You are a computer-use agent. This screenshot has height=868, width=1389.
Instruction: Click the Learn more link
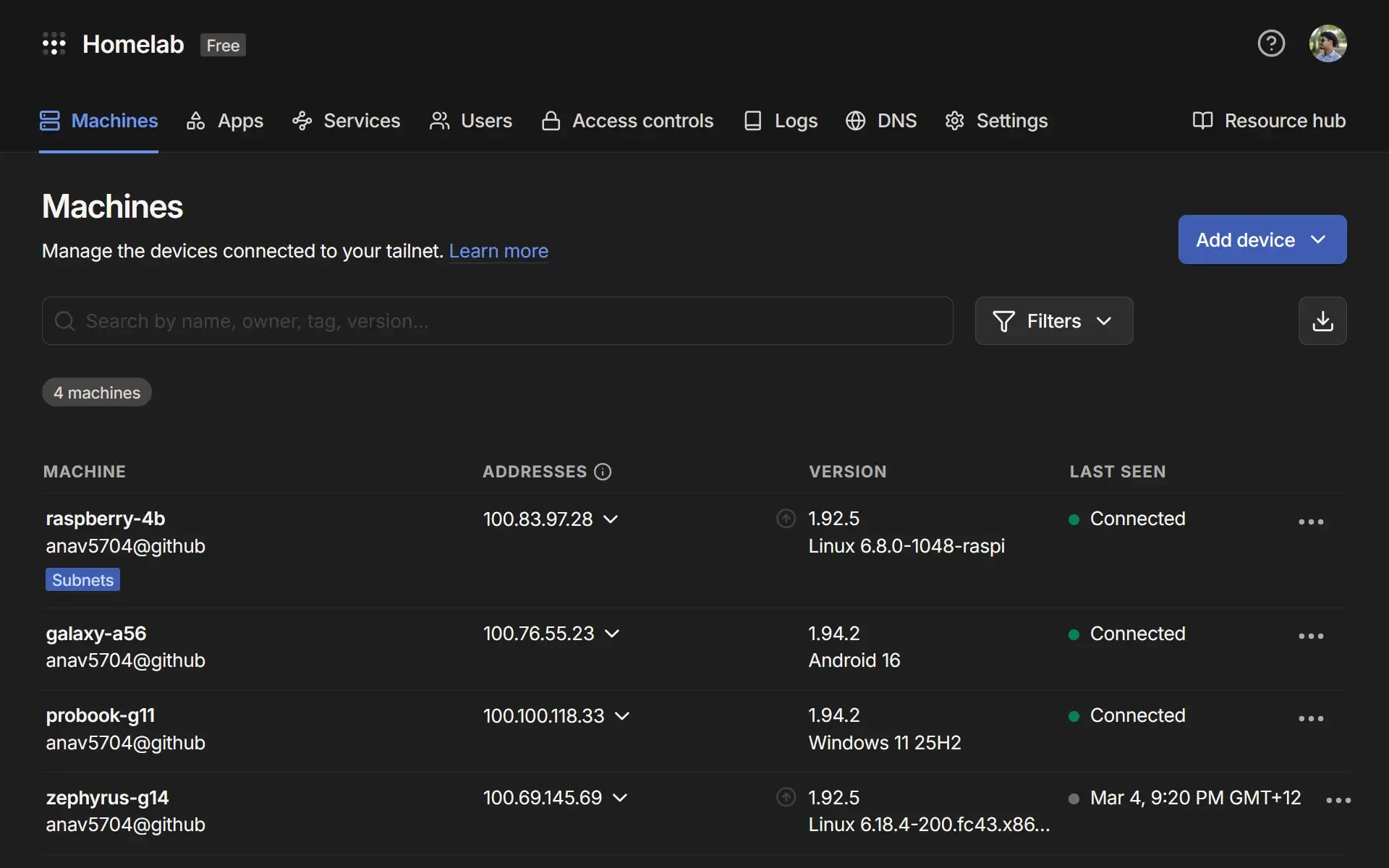[x=498, y=251]
